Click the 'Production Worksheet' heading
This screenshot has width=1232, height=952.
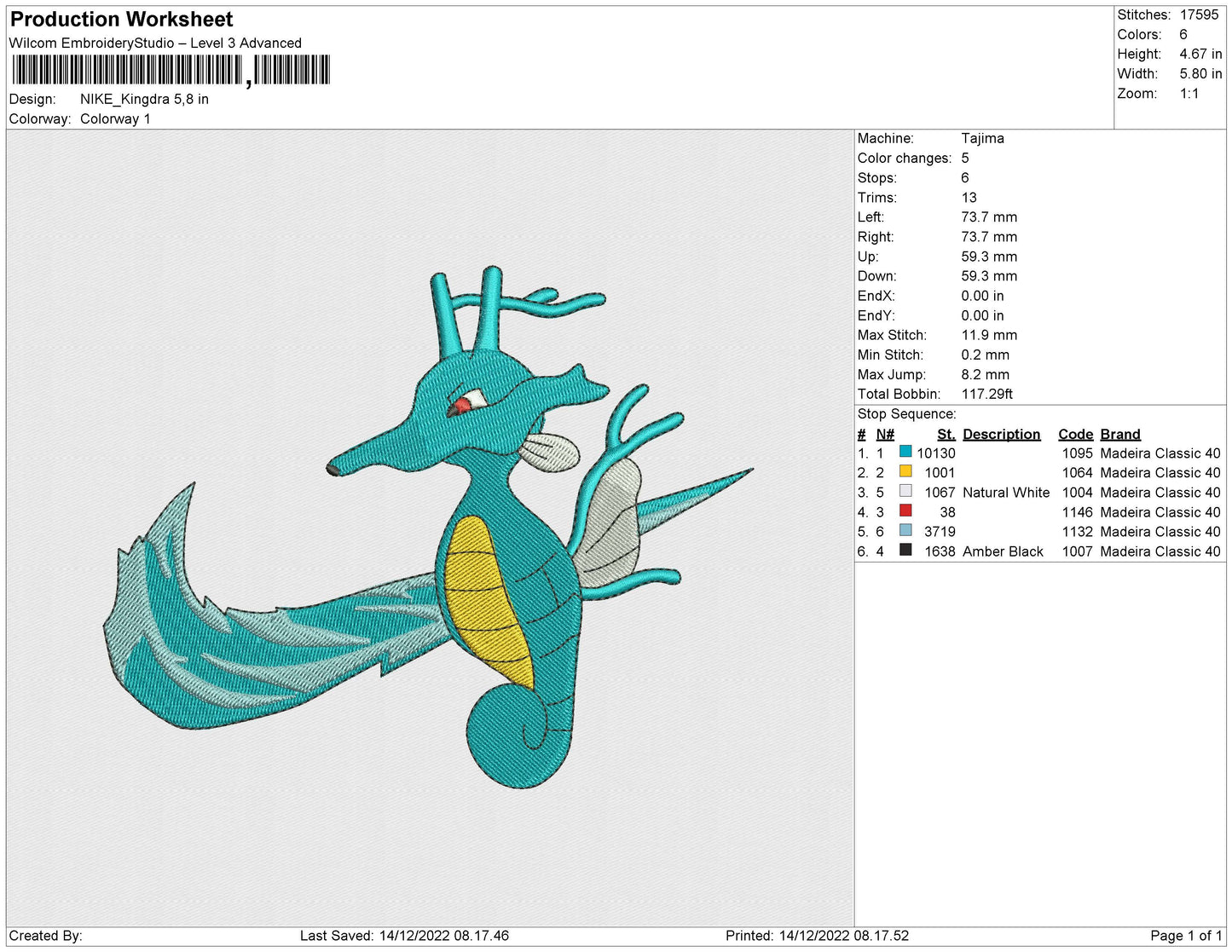[x=121, y=20]
